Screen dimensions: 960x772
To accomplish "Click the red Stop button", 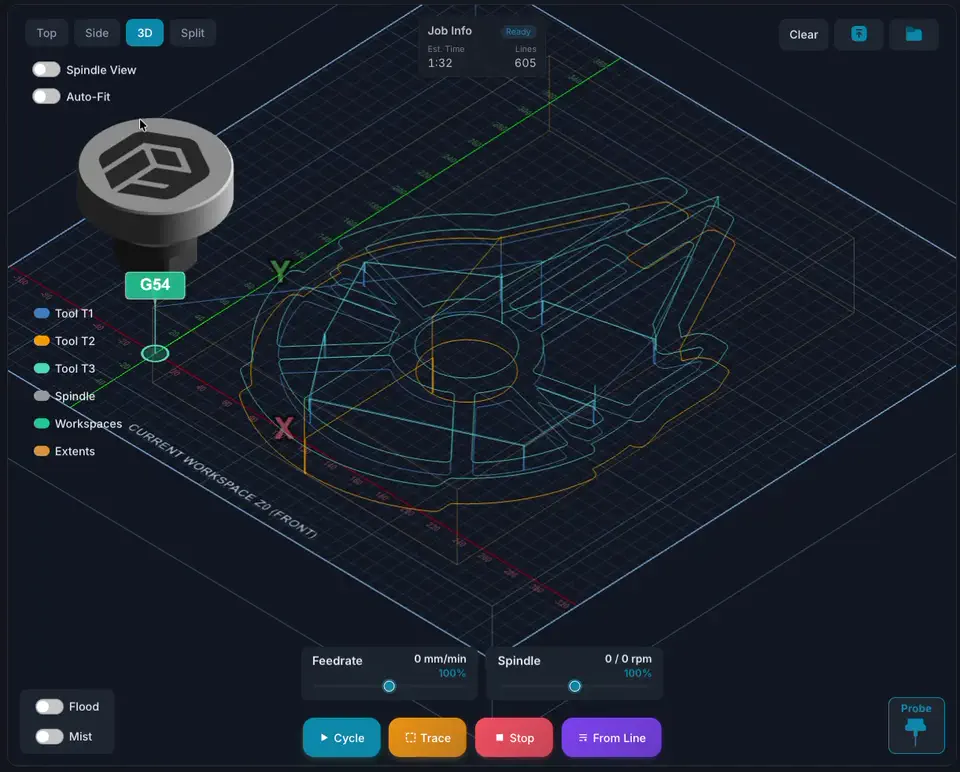I will tap(514, 738).
